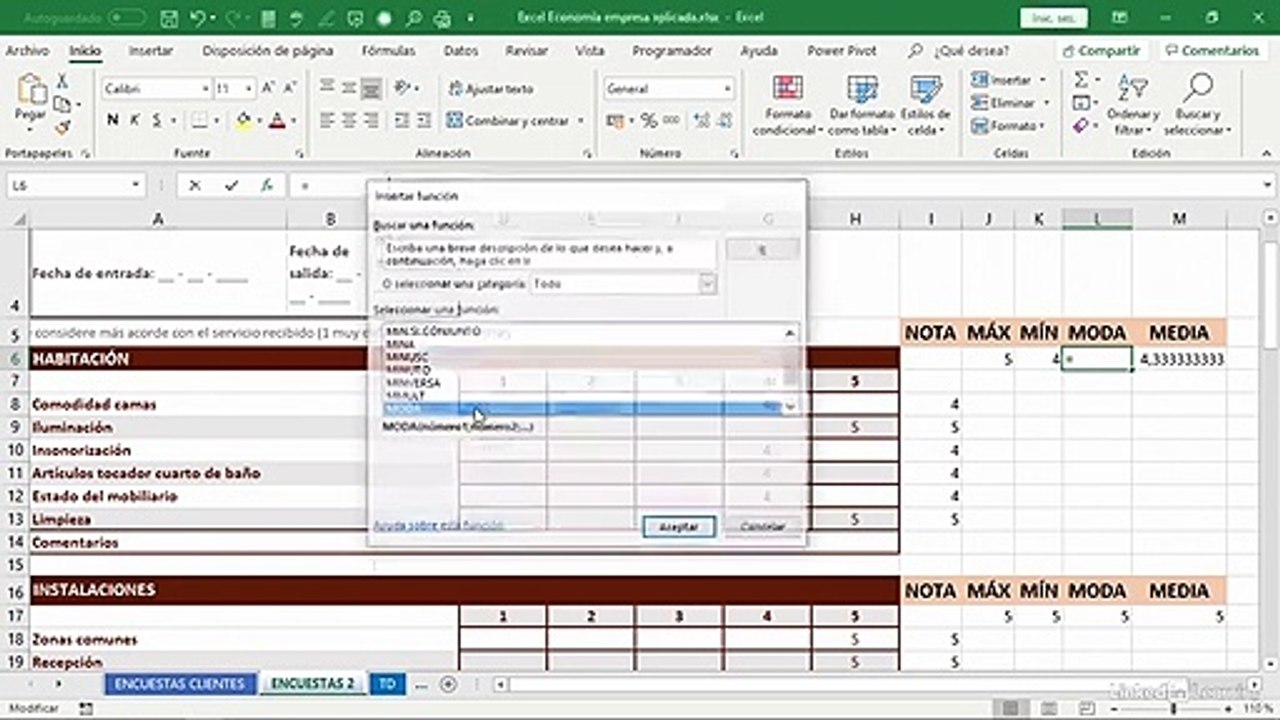Click the function search description box
The width and height of the screenshot is (1280, 720).
pyautogui.click(x=547, y=254)
